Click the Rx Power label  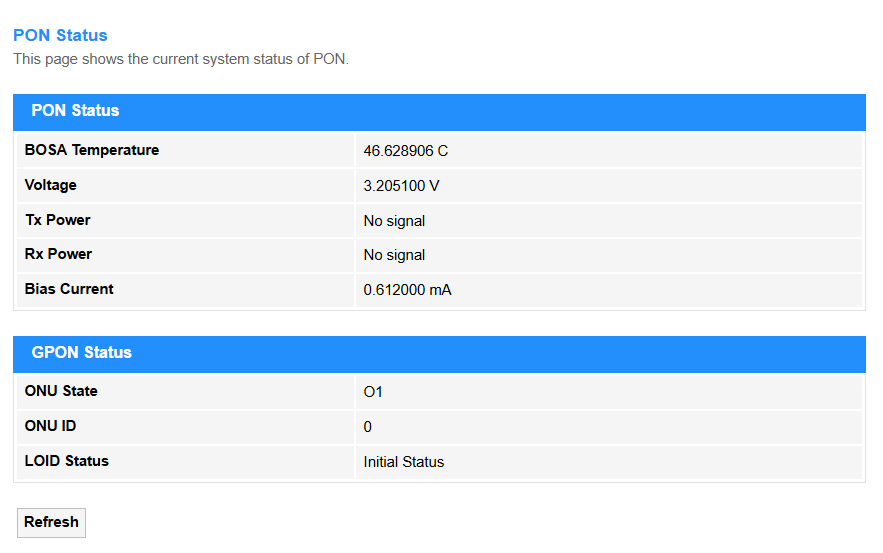tap(58, 254)
